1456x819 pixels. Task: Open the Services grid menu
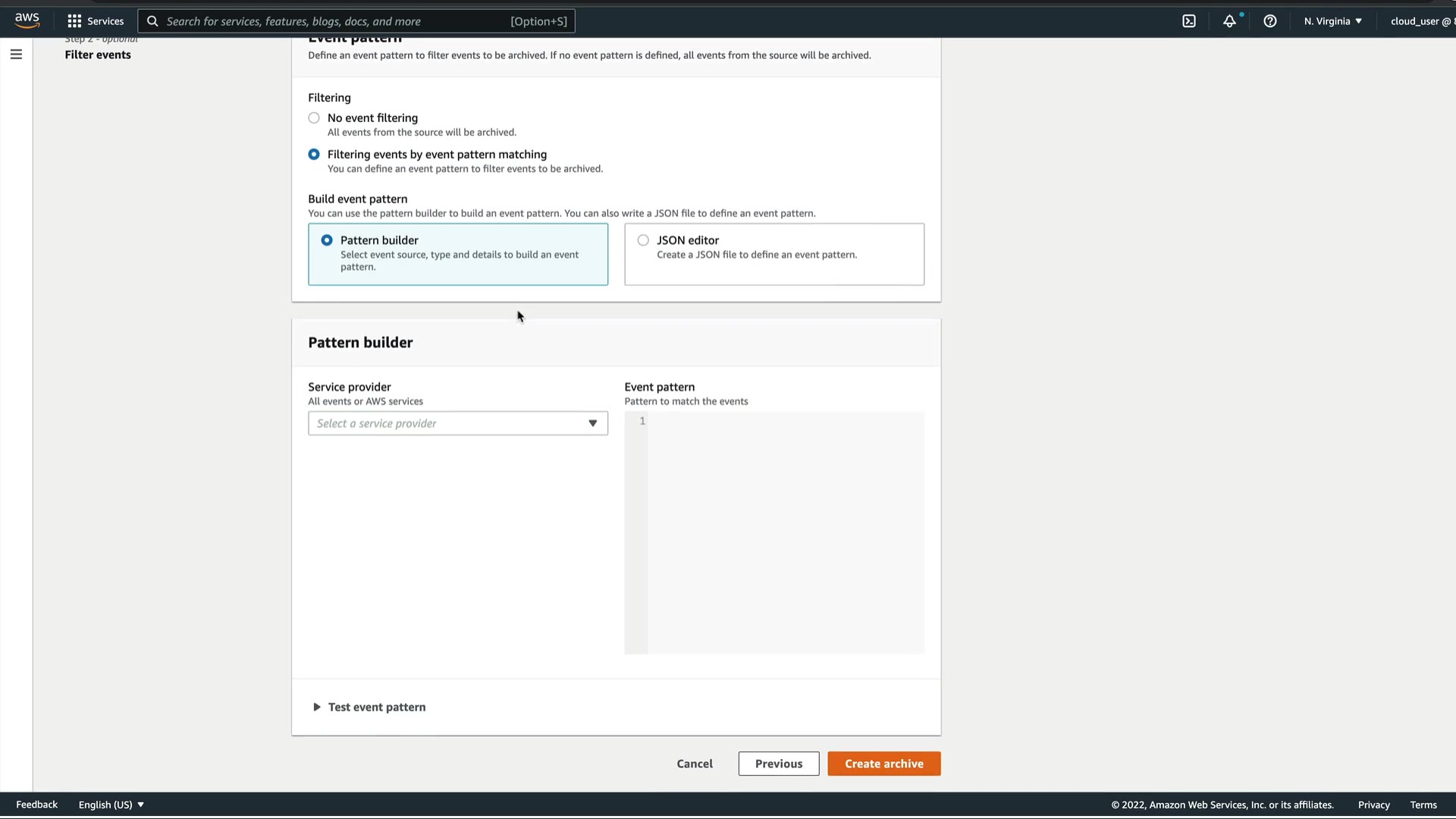click(96, 21)
